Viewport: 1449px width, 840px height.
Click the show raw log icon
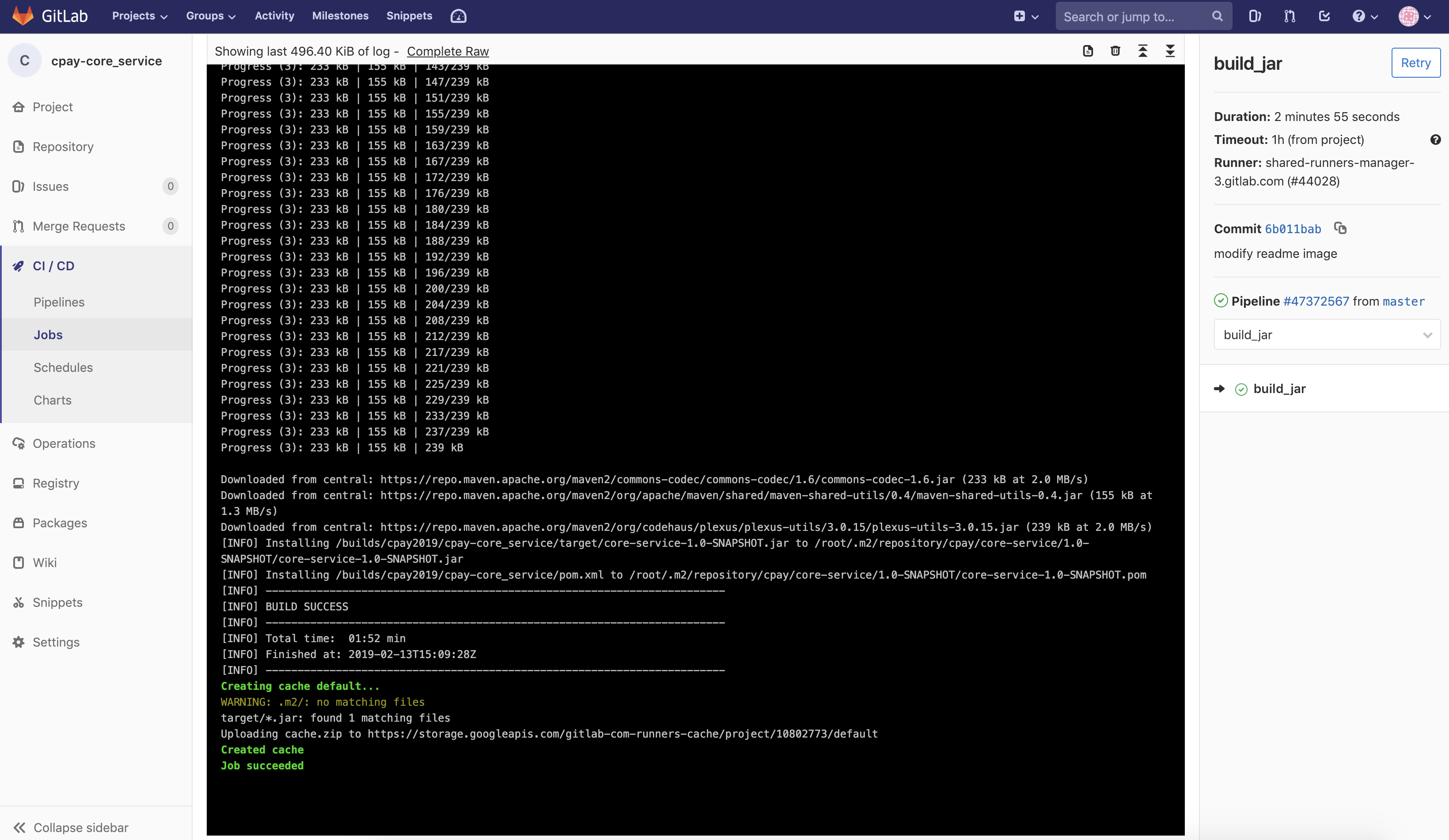coord(1087,51)
